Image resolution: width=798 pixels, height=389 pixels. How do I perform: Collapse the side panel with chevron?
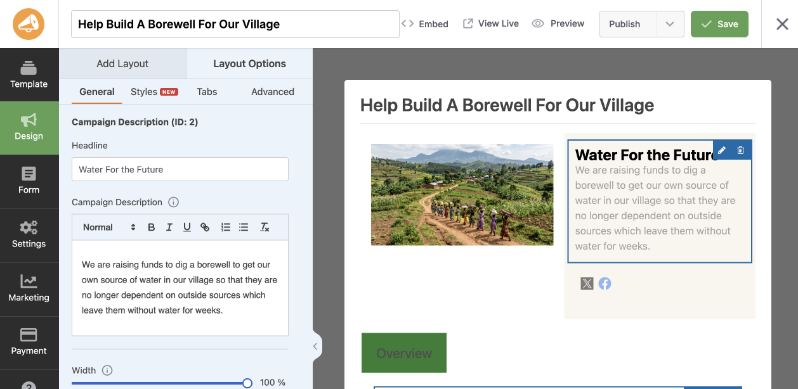316,346
